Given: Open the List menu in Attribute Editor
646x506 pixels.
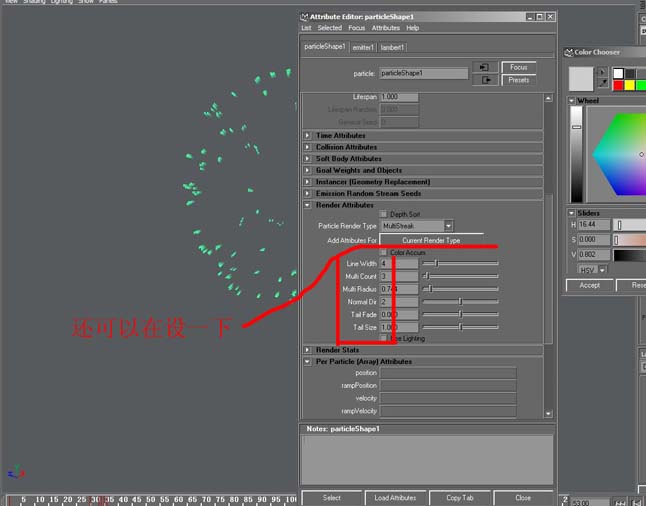Looking at the screenshot, I should [306, 28].
